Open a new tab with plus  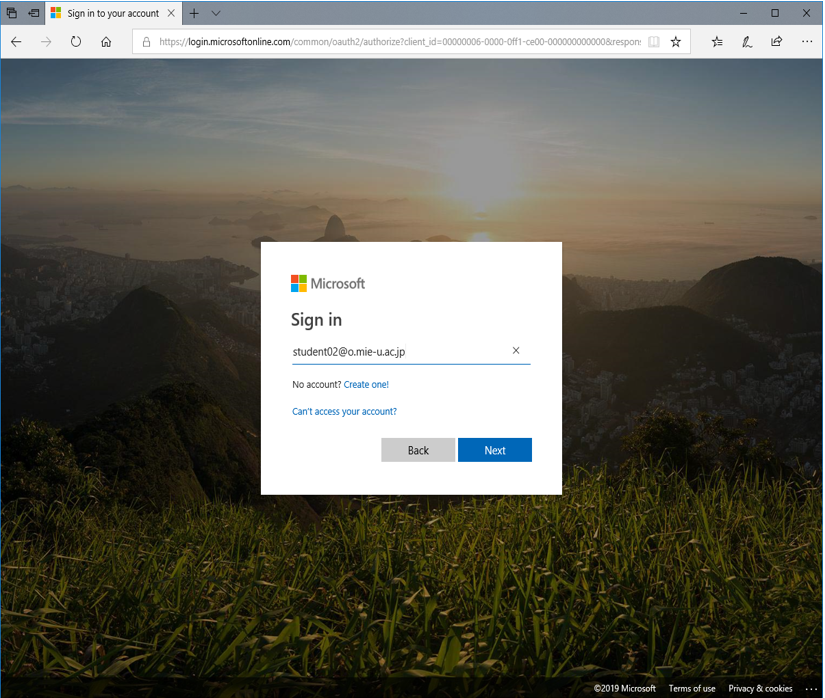(x=194, y=13)
